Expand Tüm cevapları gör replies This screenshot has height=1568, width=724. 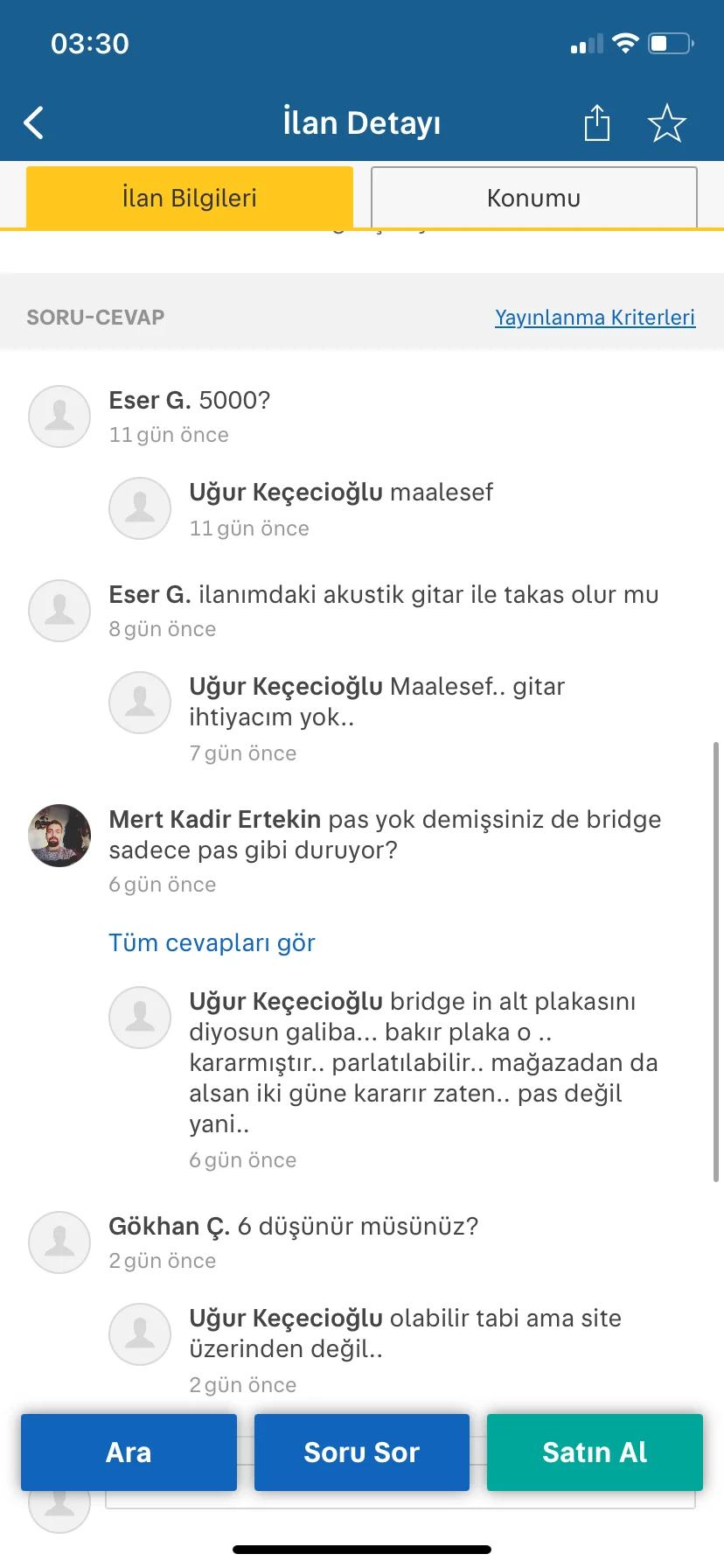212,943
